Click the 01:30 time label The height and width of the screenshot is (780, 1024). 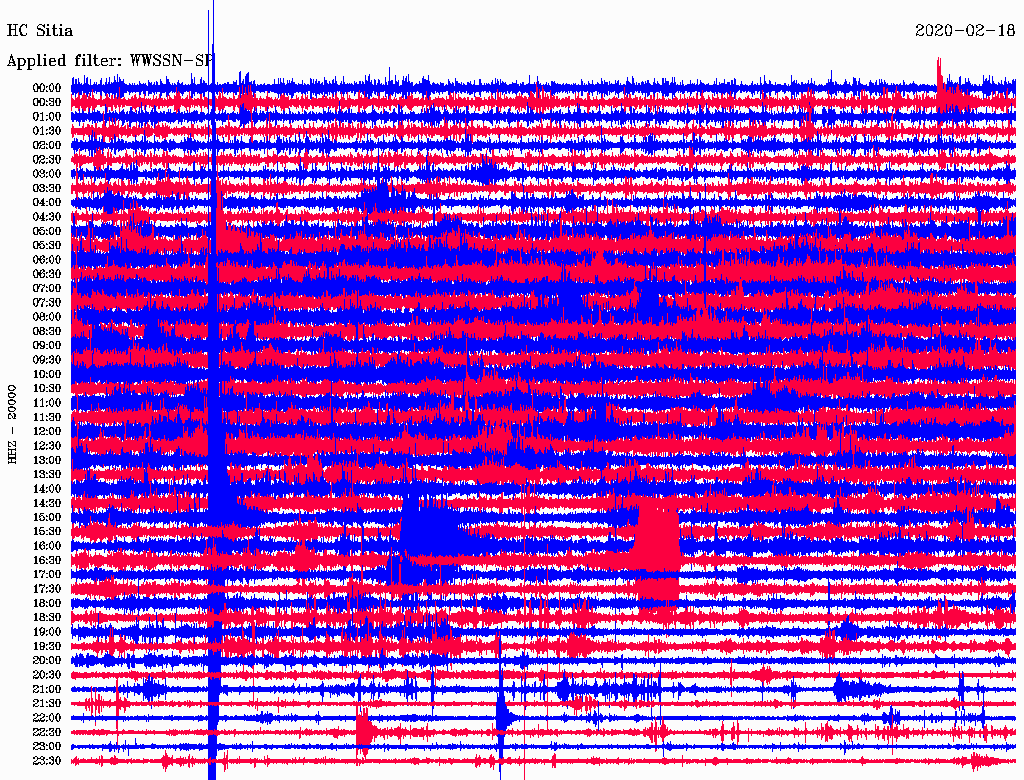(x=47, y=131)
